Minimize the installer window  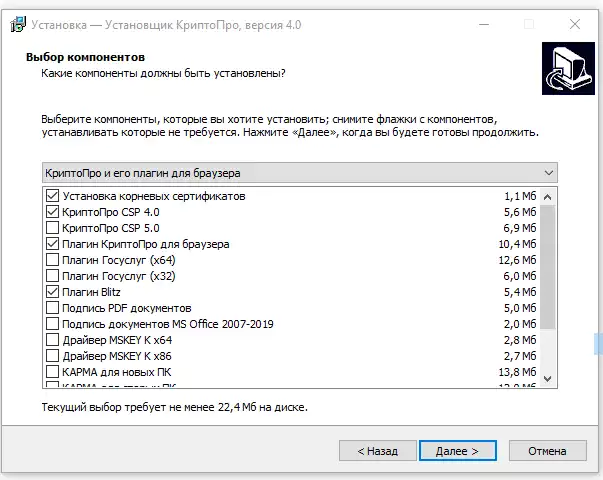pos(484,24)
